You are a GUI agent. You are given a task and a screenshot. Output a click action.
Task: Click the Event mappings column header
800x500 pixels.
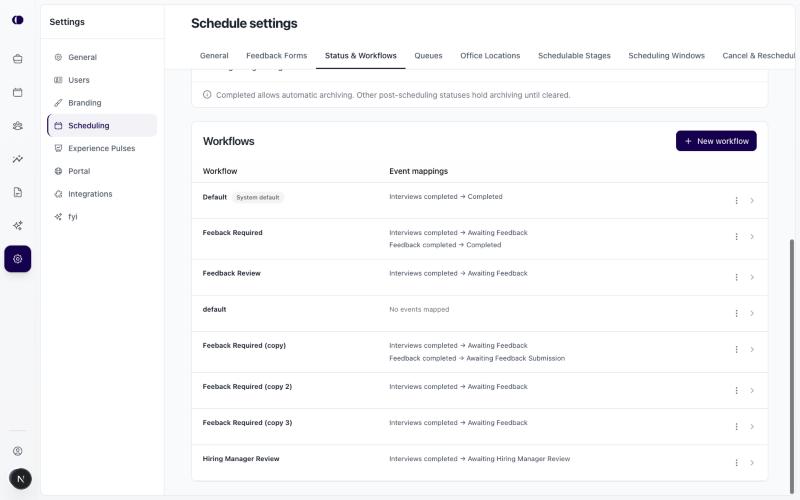[418, 171]
